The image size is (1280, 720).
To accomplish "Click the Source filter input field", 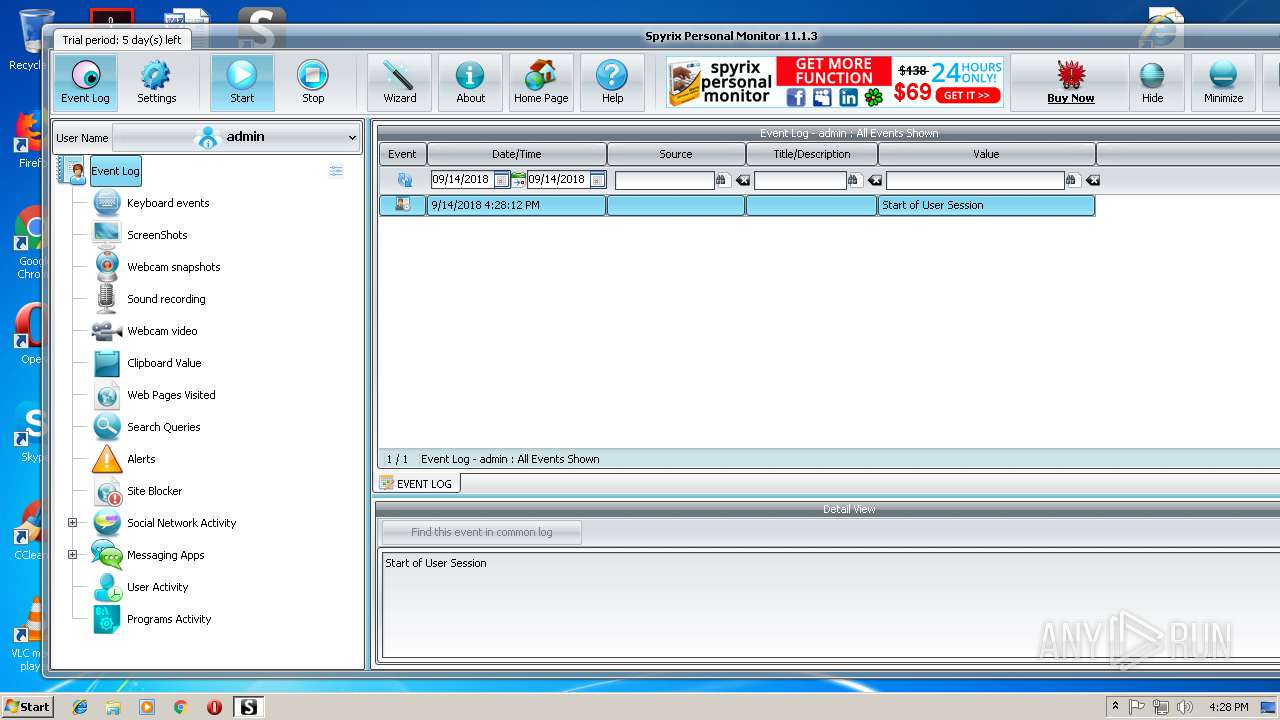I will click(x=664, y=180).
